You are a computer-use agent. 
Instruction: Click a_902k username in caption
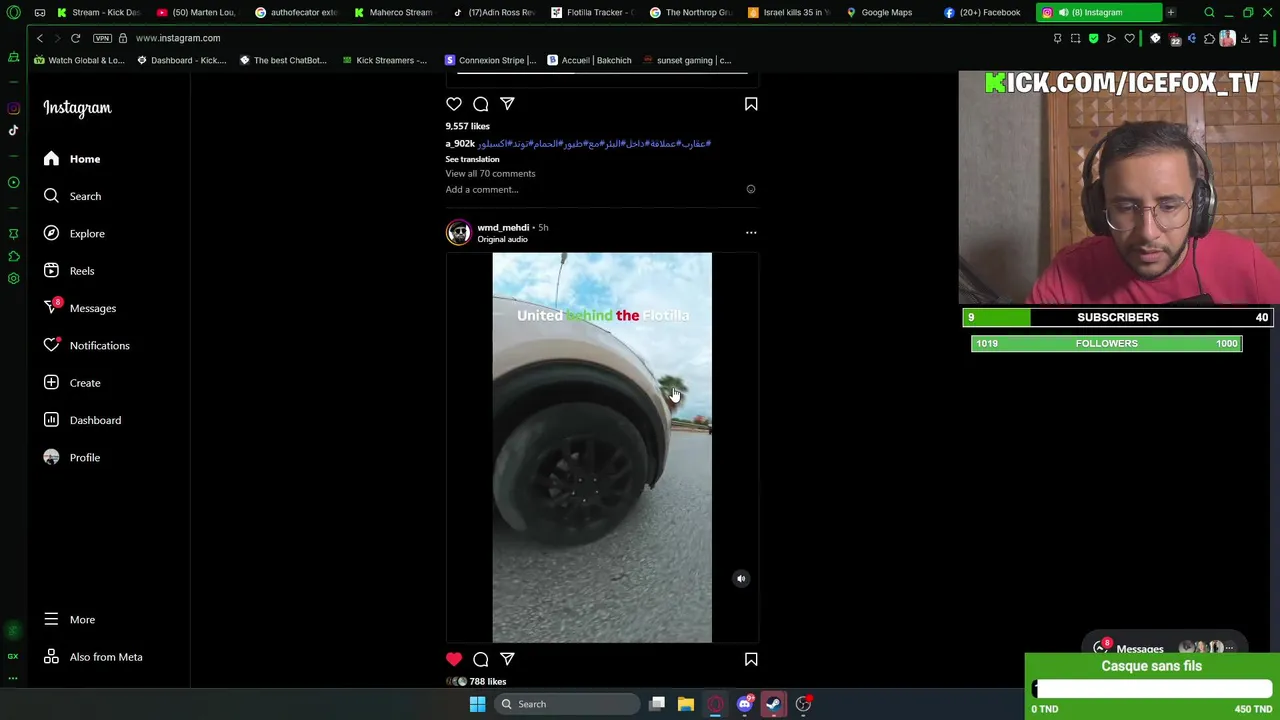tap(460, 144)
